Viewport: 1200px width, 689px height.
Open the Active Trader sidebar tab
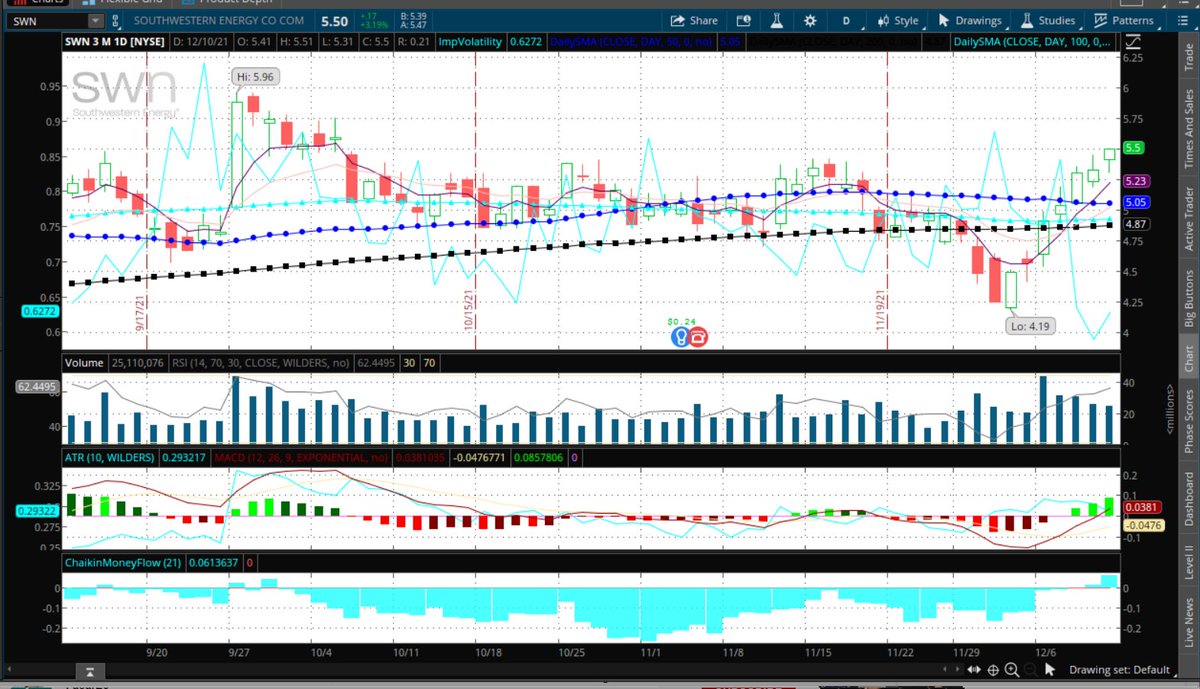point(1188,218)
